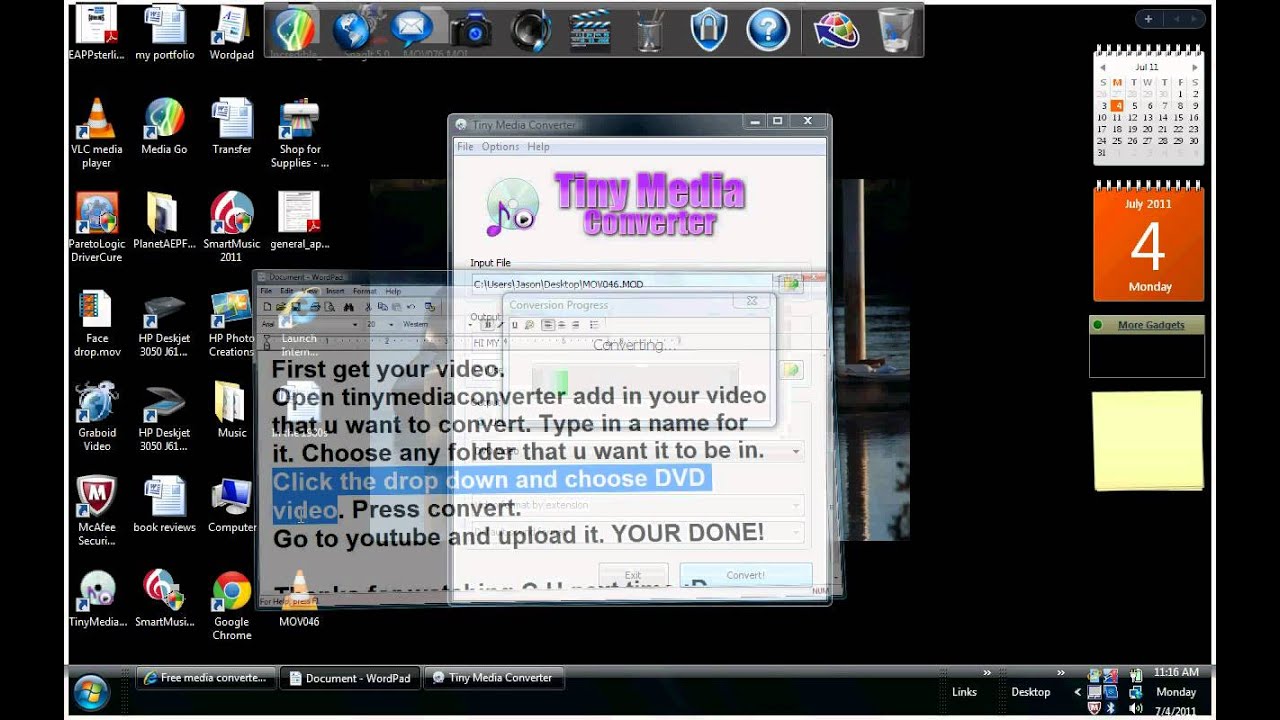Open the Windows Start menu
The width and height of the screenshot is (1280, 720).
(x=91, y=690)
